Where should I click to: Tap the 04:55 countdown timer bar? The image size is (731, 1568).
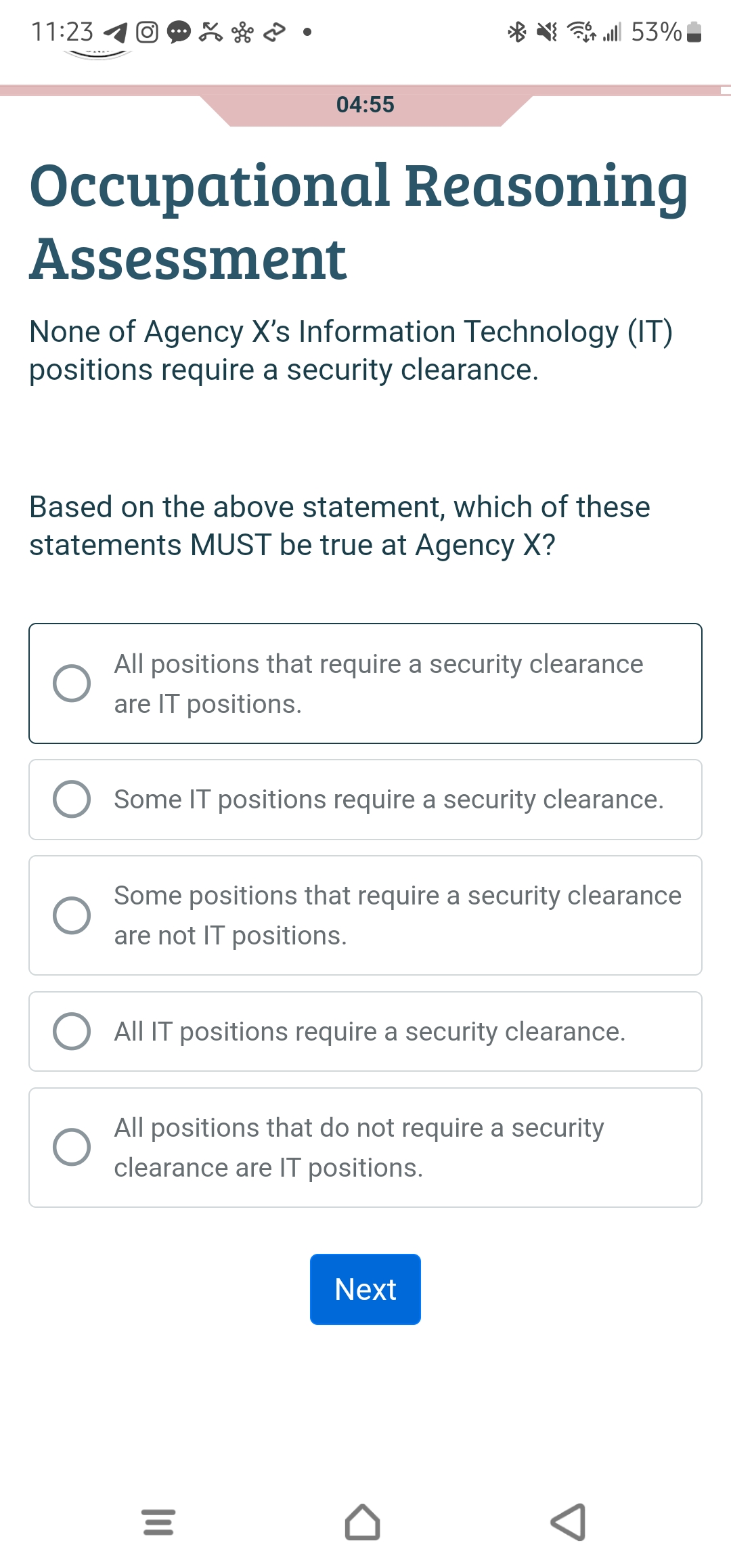[x=365, y=105]
